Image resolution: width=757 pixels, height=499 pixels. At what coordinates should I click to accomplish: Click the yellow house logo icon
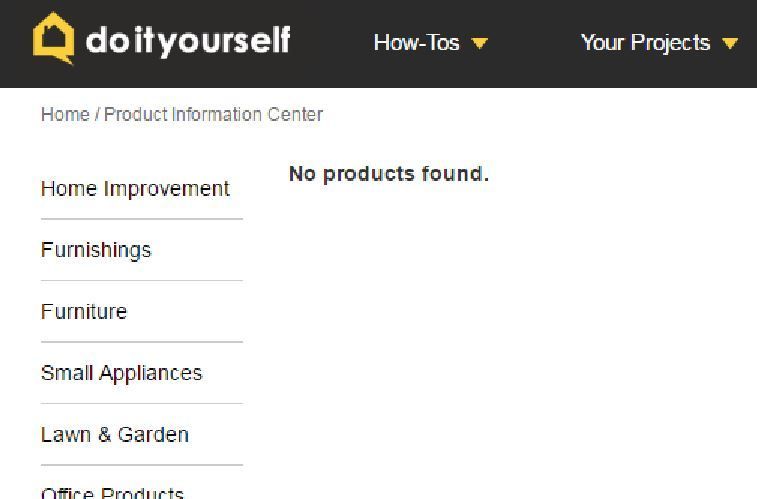coord(54,38)
